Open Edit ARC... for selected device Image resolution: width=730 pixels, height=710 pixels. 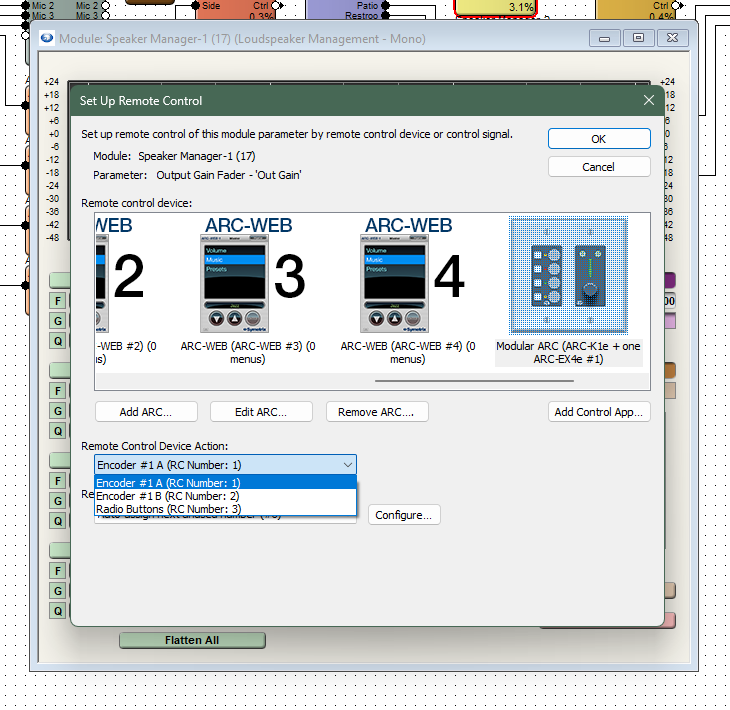point(261,412)
